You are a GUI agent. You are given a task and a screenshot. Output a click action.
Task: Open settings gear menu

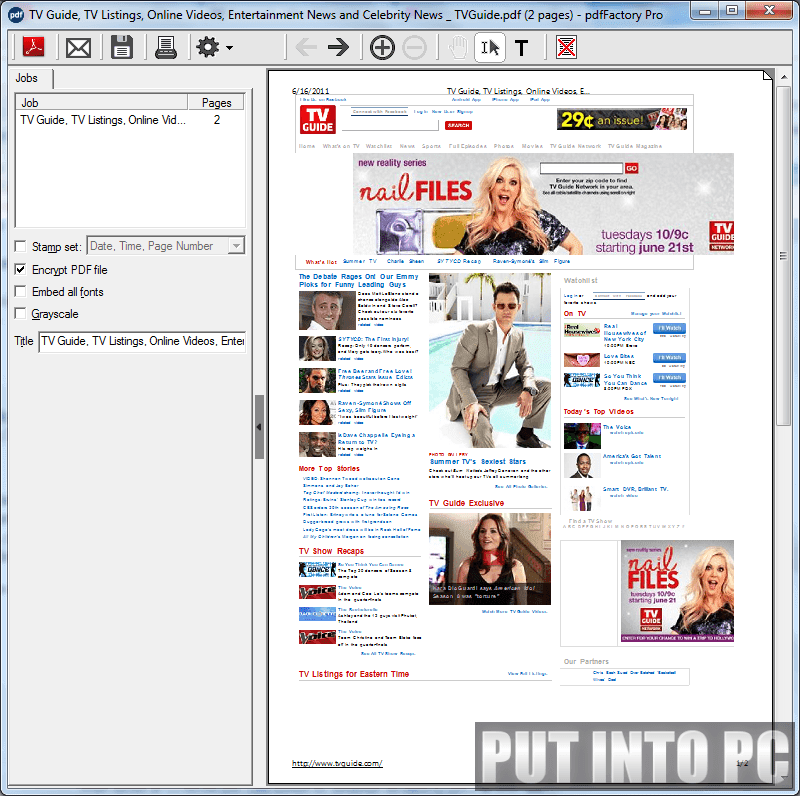click(214, 47)
